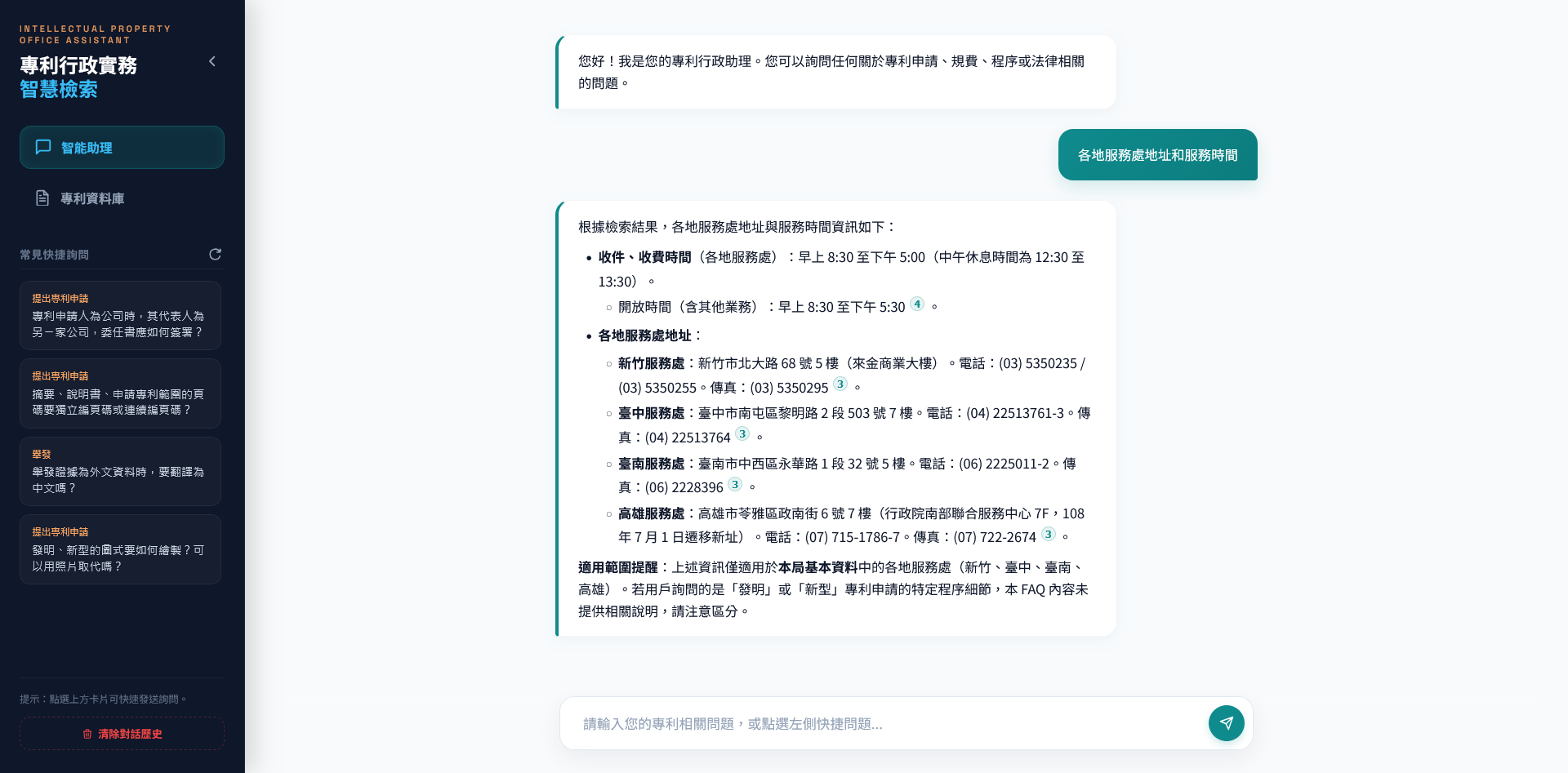1568x773 pixels.
Task: Open citation 3 for 臺南服務處
Action: coord(735,484)
